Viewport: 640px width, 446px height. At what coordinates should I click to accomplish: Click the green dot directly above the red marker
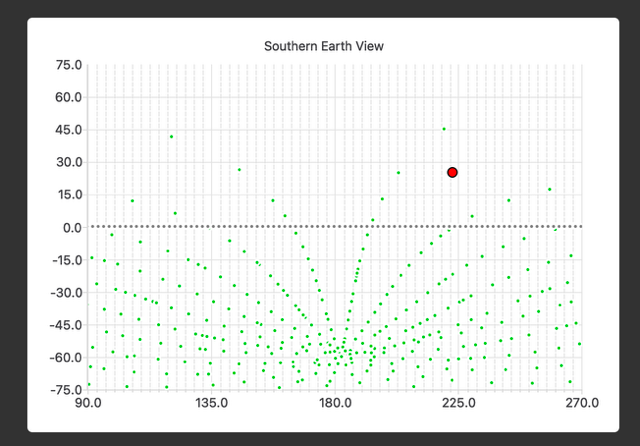coord(444,129)
